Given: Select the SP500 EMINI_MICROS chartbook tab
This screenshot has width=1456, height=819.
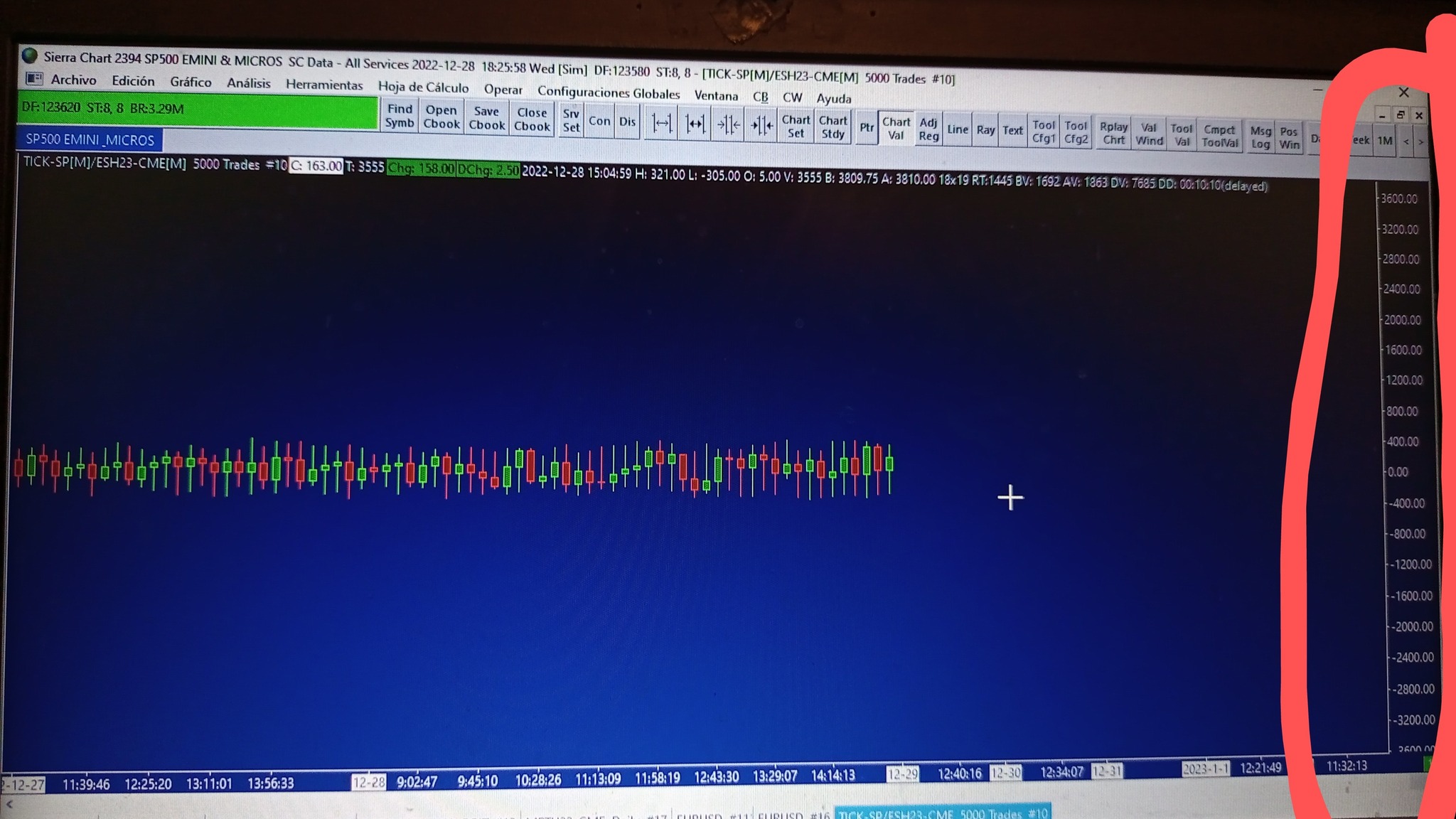Looking at the screenshot, I should click(x=90, y=140).
